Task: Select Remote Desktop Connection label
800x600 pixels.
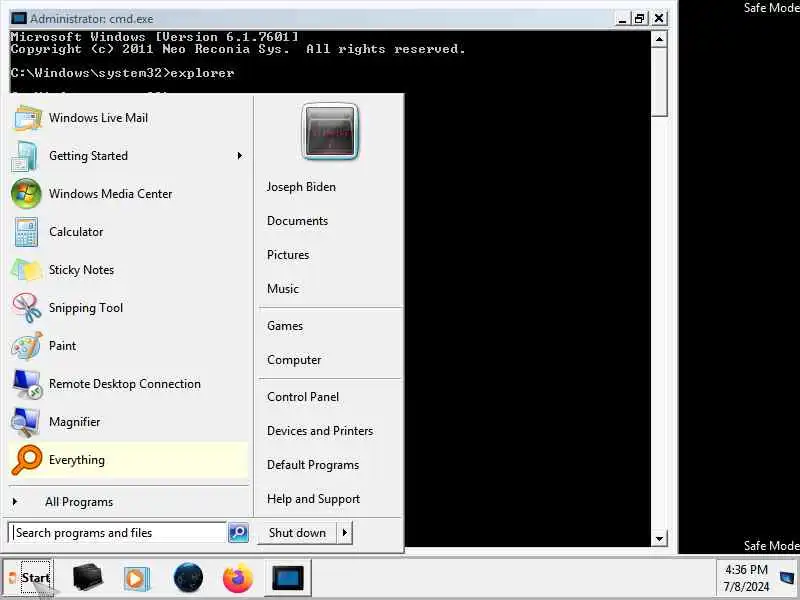Action: coord(124,384)
